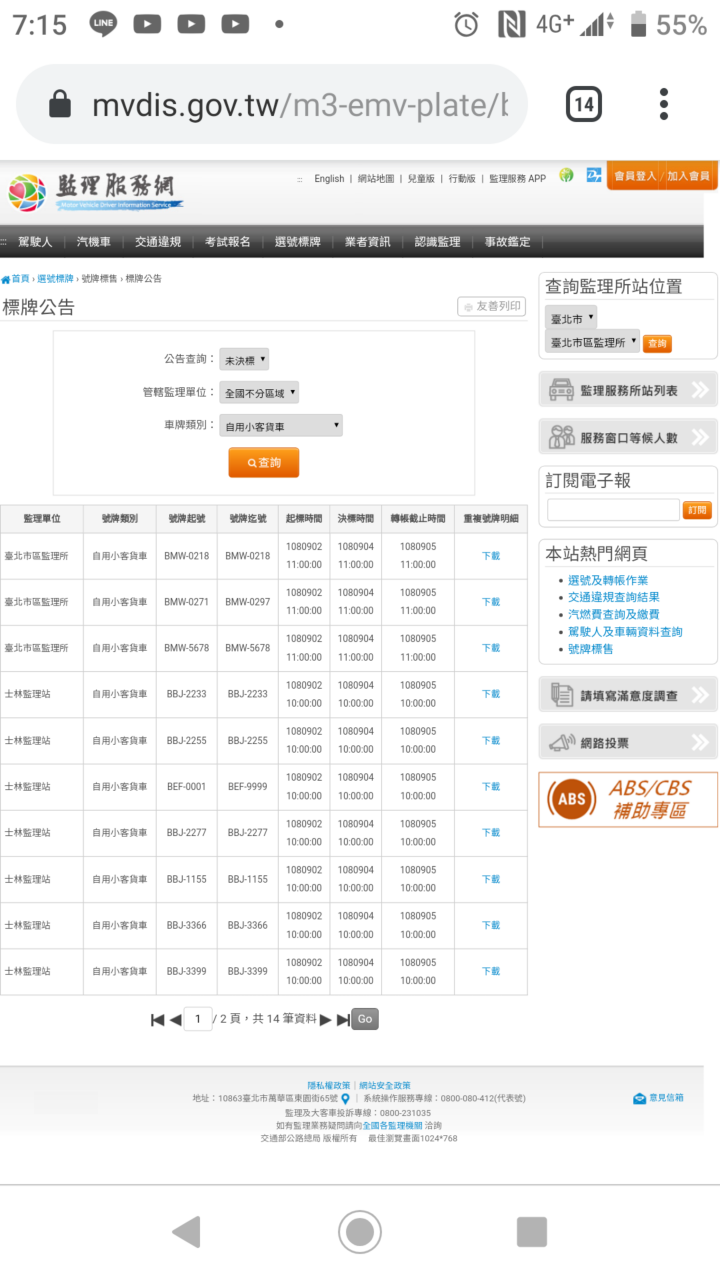Click 下載 for BBJ-3399 row
Image resolution: width=720 pixels, height=1280 pixels.
pyautogui.click(x=490, y=971)
